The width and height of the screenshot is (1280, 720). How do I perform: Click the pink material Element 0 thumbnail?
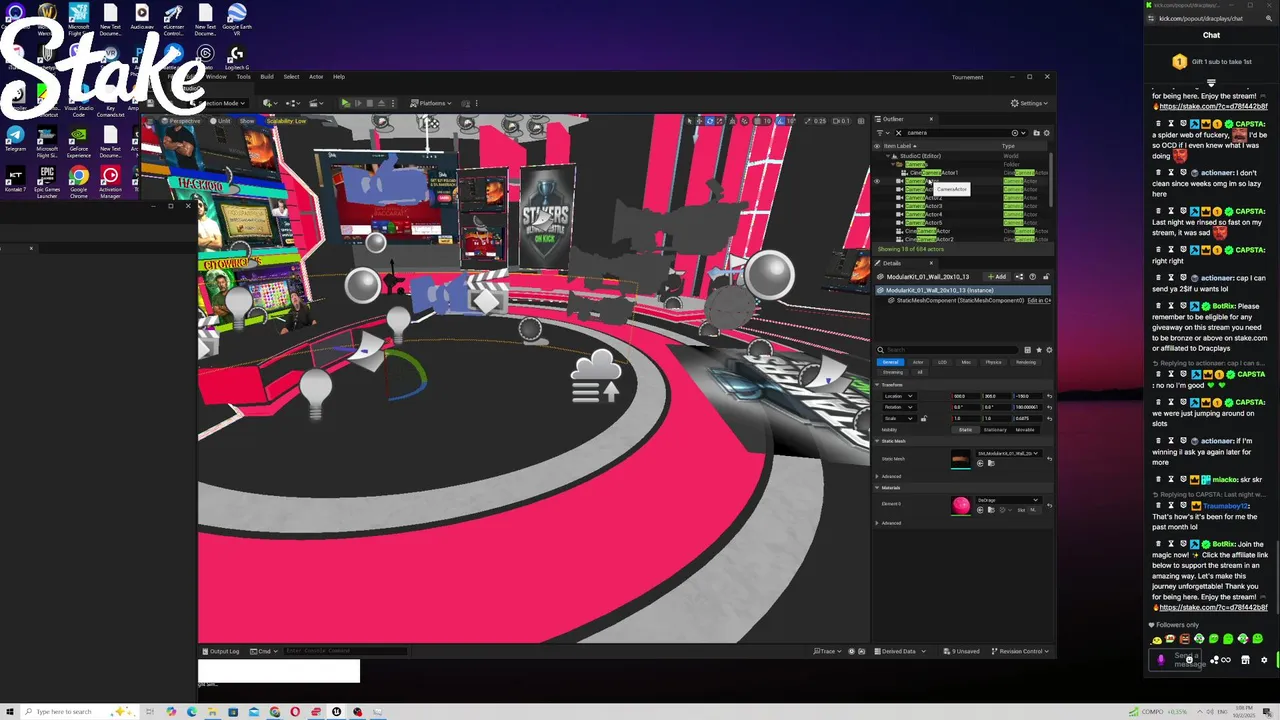(x=961, y=505)
